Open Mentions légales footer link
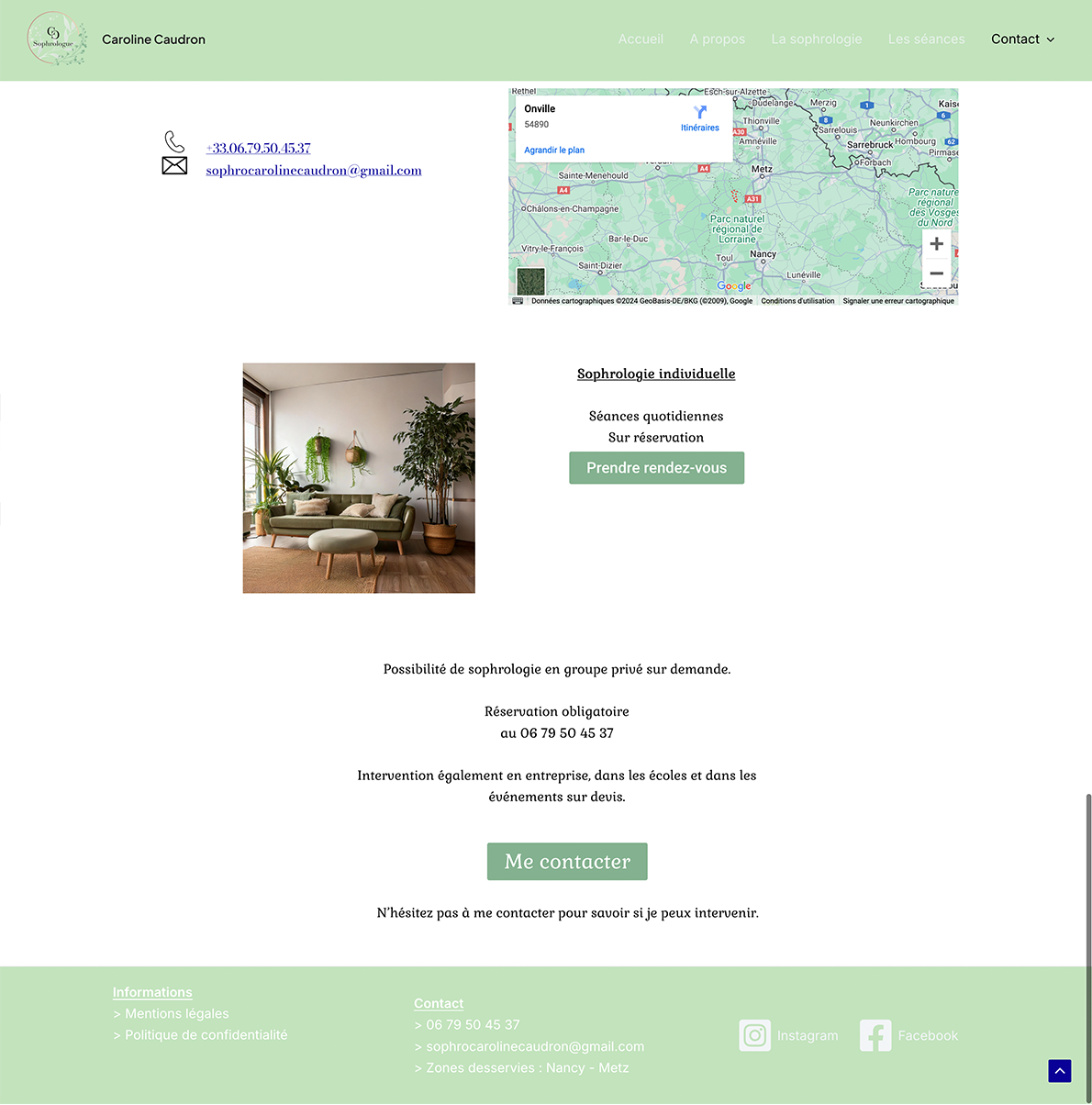1092x1105 pixels. point(176,1013)
